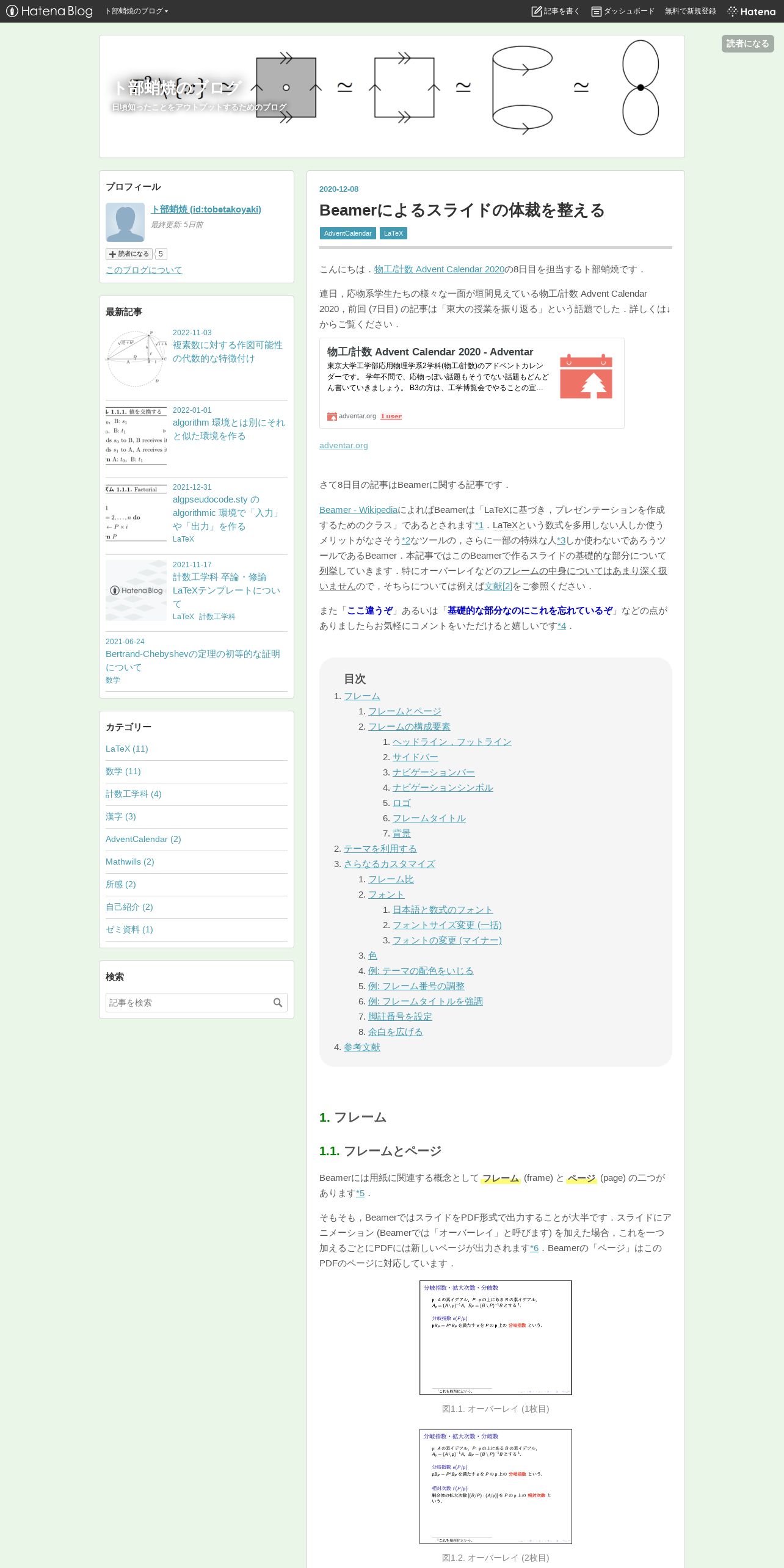The width and height of the screenshot is (784, 1568).
Task: Click the Hatena Blog logo icon
Action: tap(49, 11)
